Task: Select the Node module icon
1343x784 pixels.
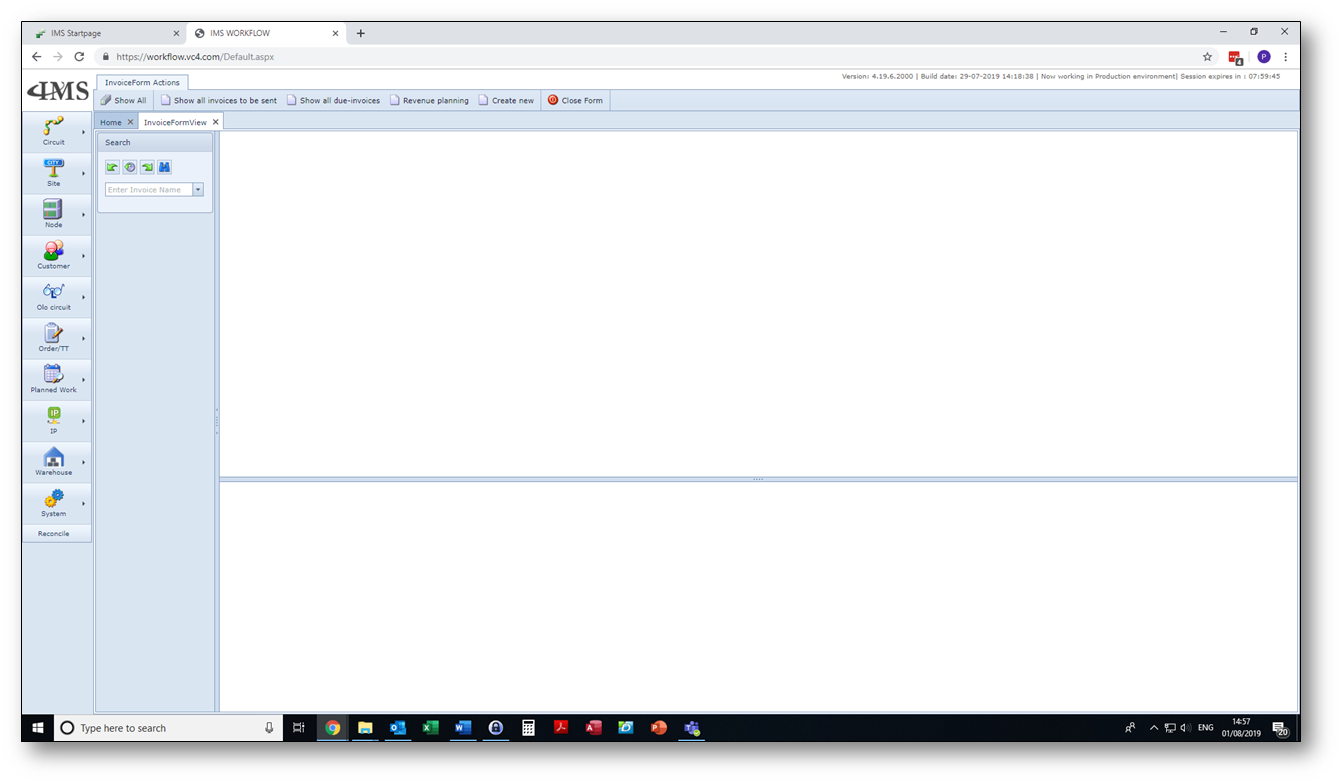Action: (53, 209)
